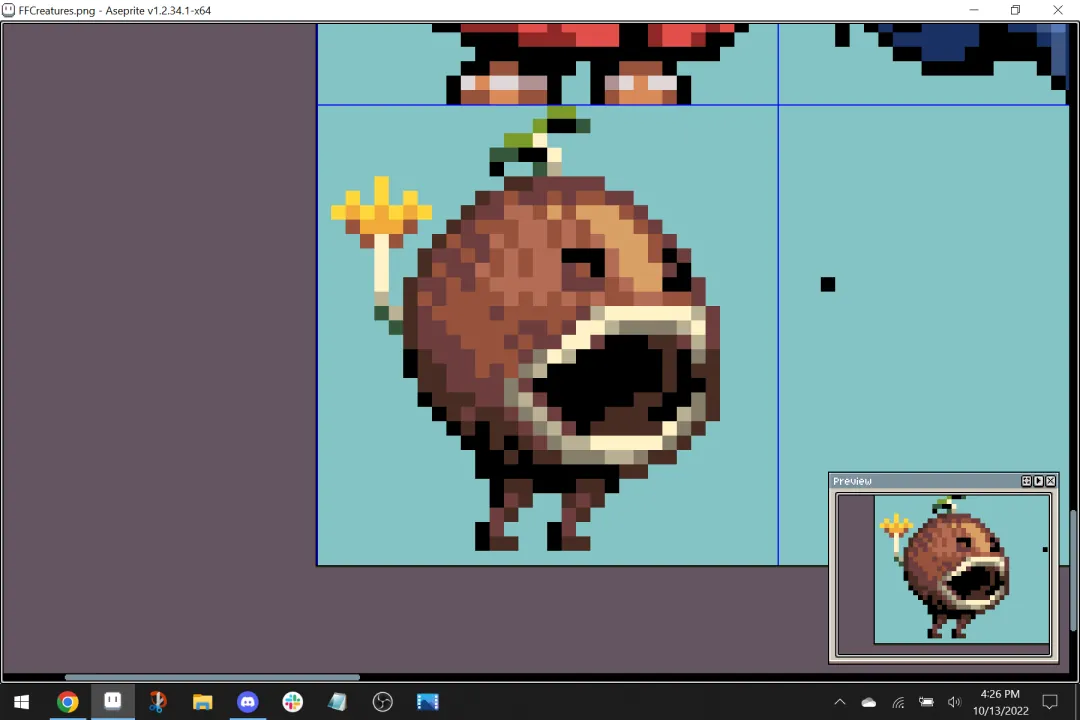Minimize the Aseprite window

(x=974, y=10)
